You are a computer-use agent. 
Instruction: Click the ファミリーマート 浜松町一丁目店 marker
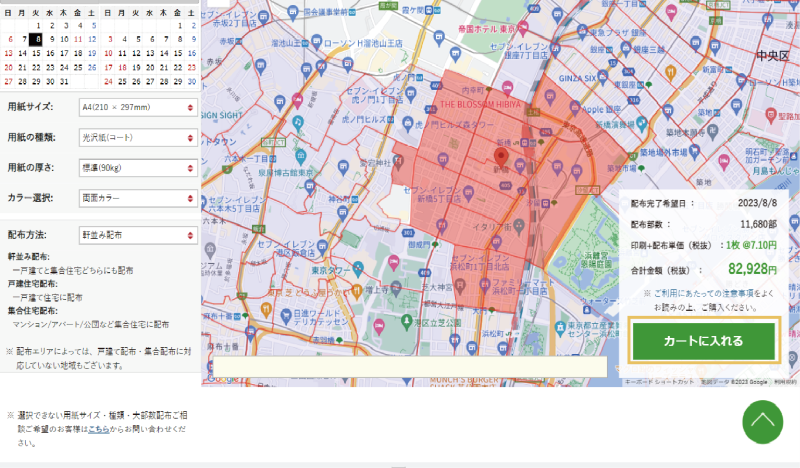484,285
